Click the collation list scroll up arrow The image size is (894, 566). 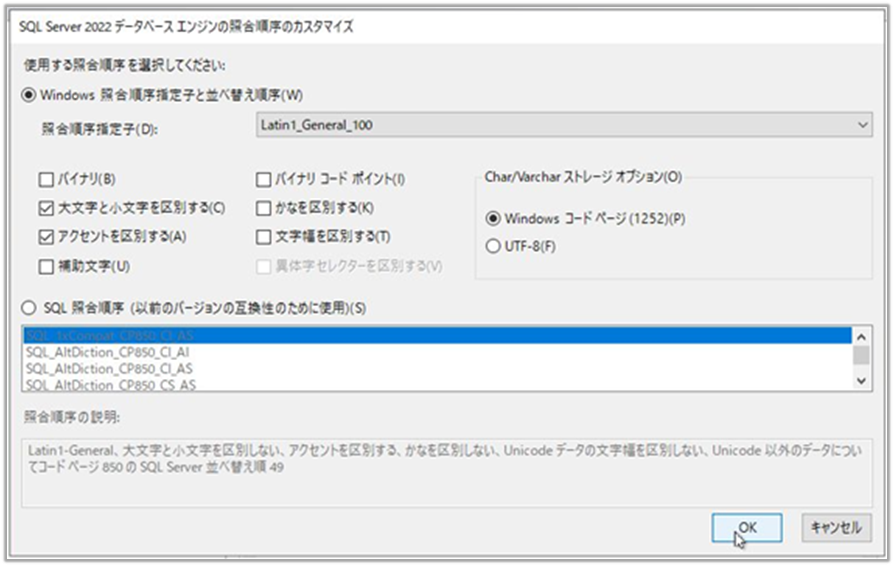pos(862,336)
